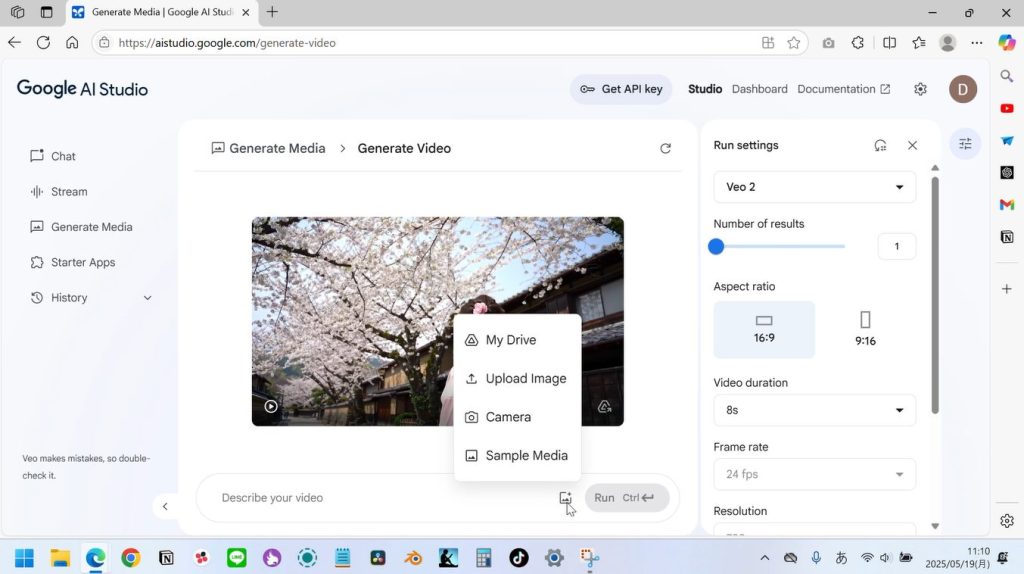Select the 9:16 portrait aspect ratio
The image size is (1024, 574).
pos(865,329)
